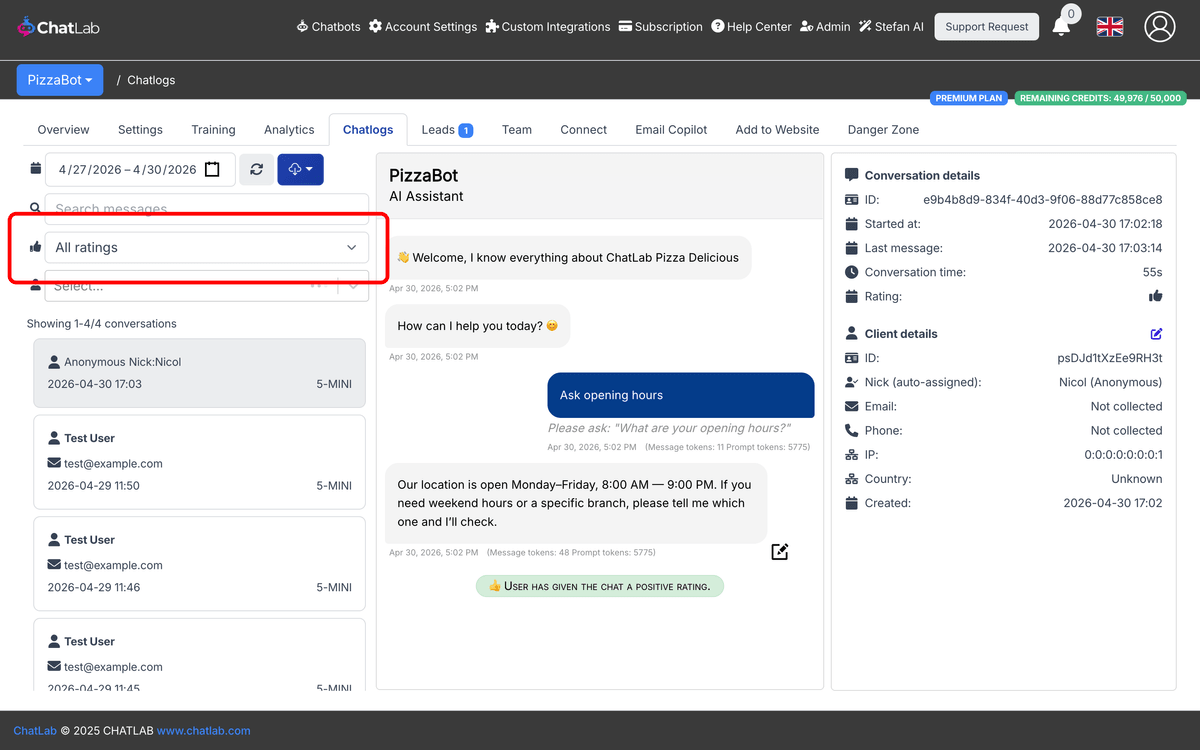
Task: Open the Leads tab
Action: pyautogui.click(x=446, y=130)
